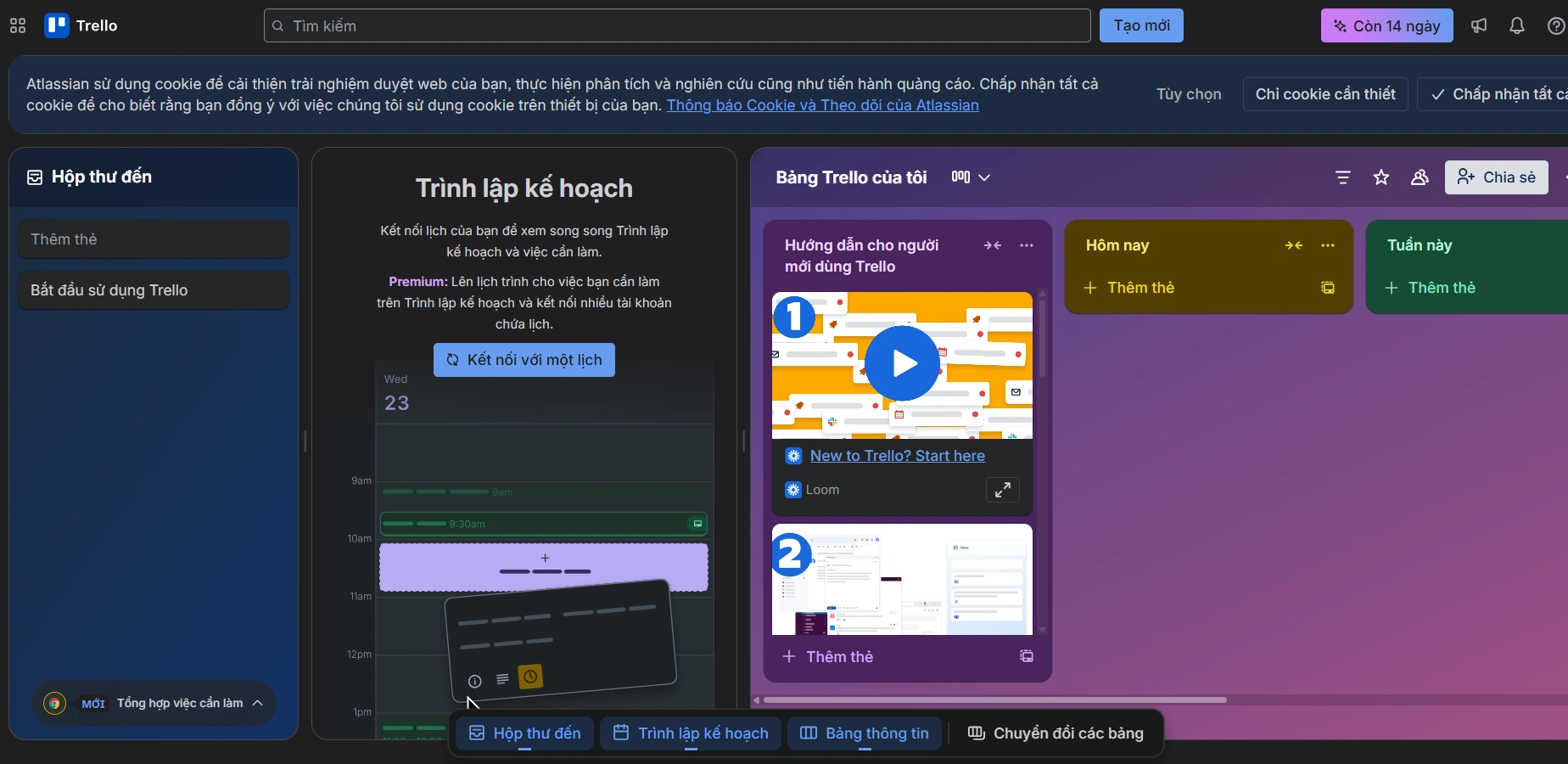Viewport: 1568px width, 764px height.
Task: Open the board filter icon
Action: (1343, 177)
